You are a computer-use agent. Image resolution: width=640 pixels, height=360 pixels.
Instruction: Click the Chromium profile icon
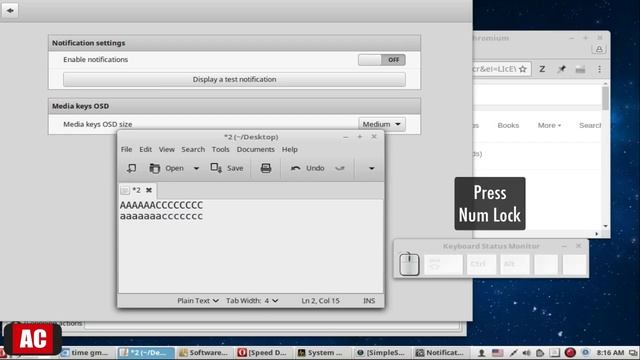pos(599,49)
